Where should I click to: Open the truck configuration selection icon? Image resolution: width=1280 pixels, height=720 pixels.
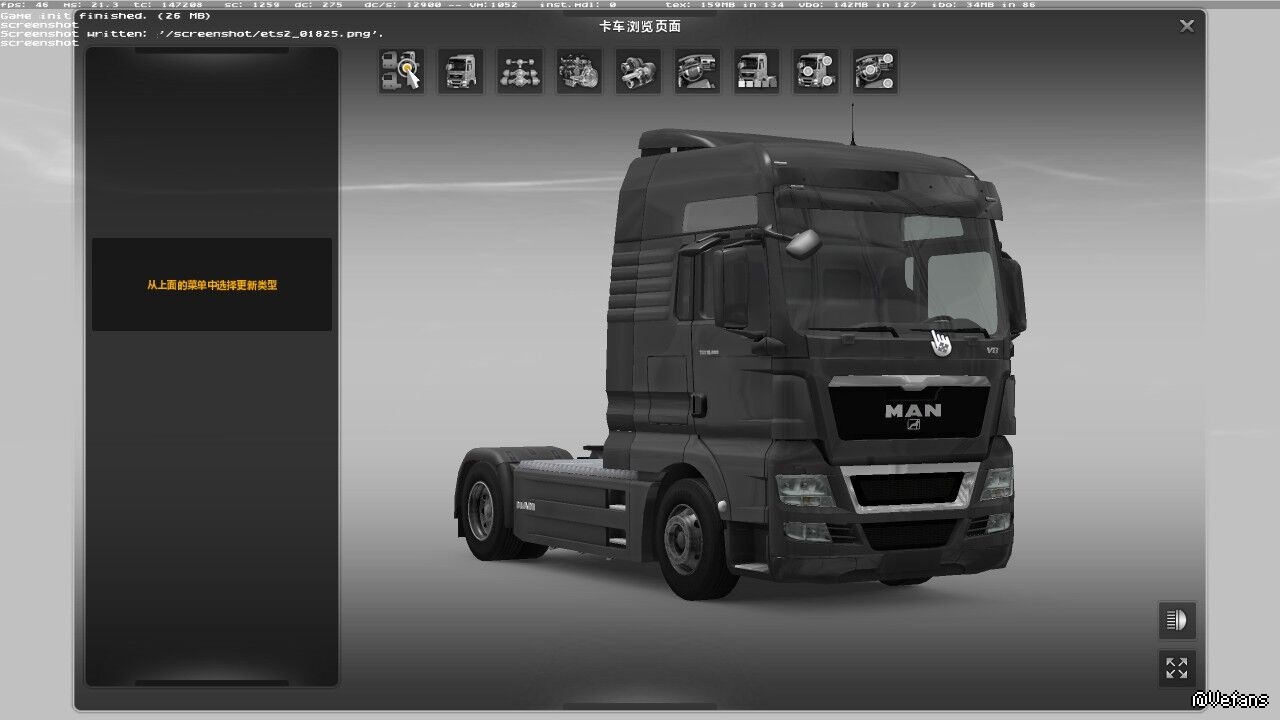click(x=401, y=71)
